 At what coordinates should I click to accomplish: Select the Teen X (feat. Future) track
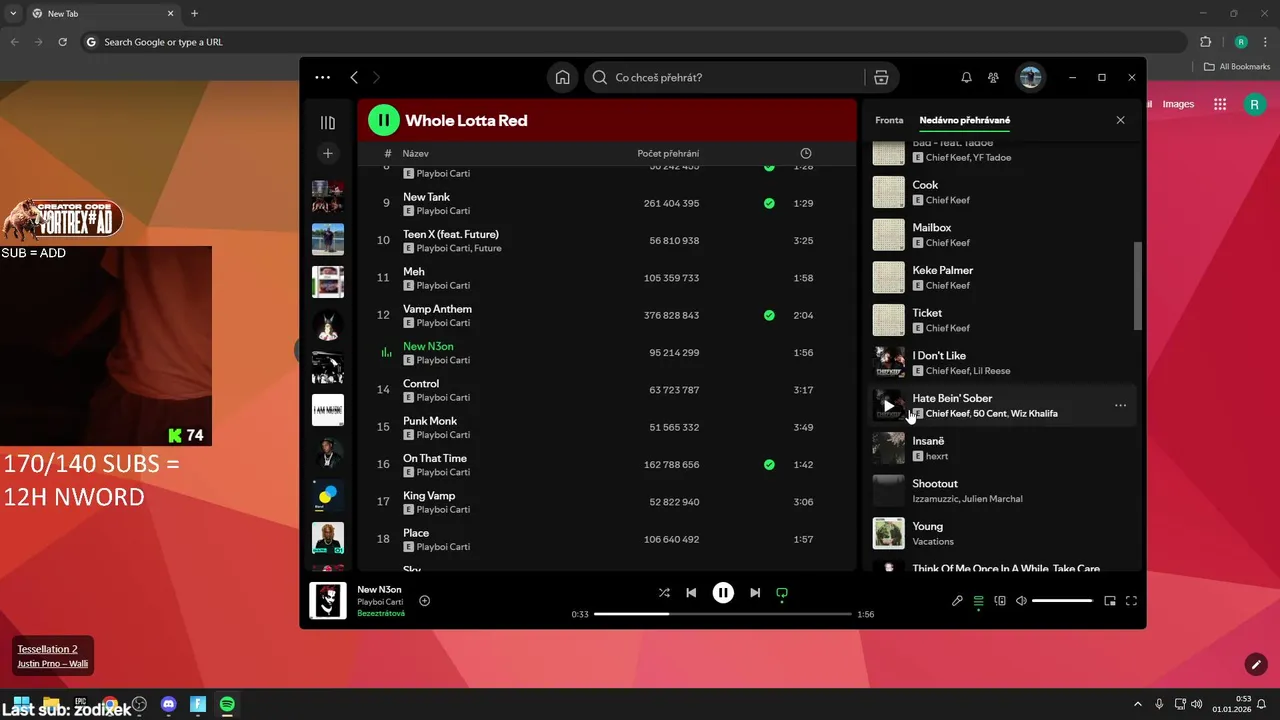(451, 234)
